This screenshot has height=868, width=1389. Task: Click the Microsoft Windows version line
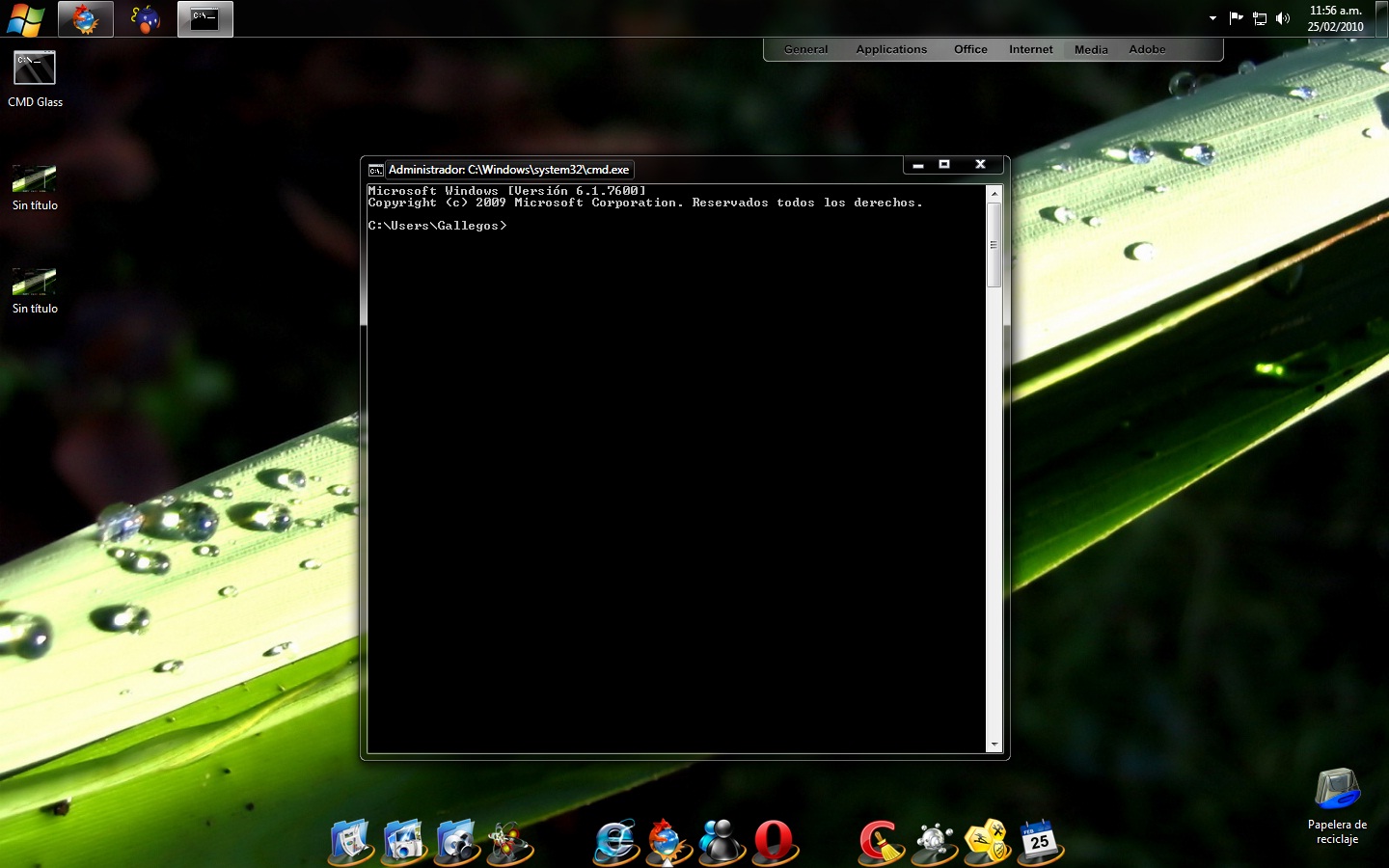click(506, 191)
